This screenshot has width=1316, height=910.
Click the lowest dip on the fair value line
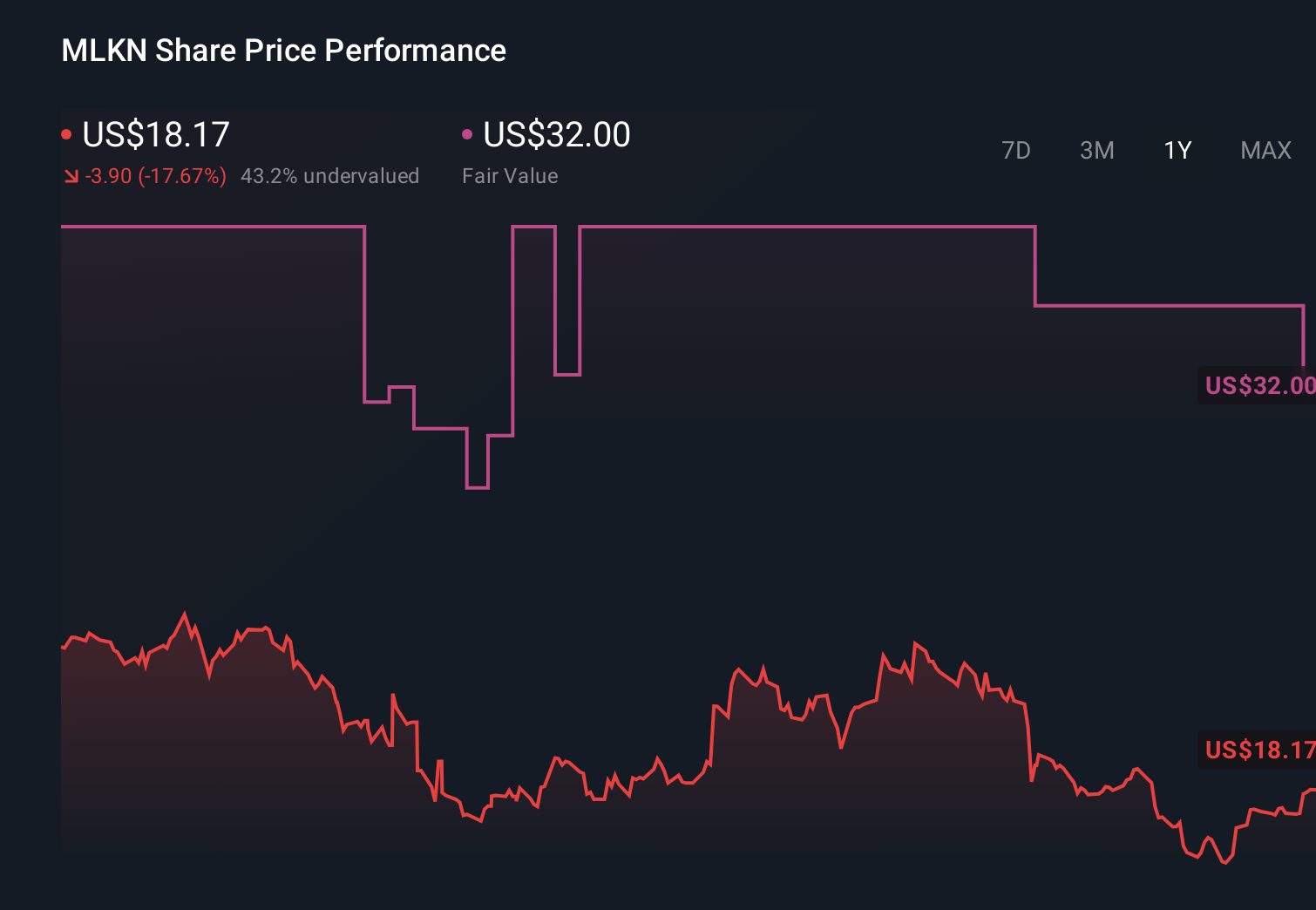click(x=479, y=486)
